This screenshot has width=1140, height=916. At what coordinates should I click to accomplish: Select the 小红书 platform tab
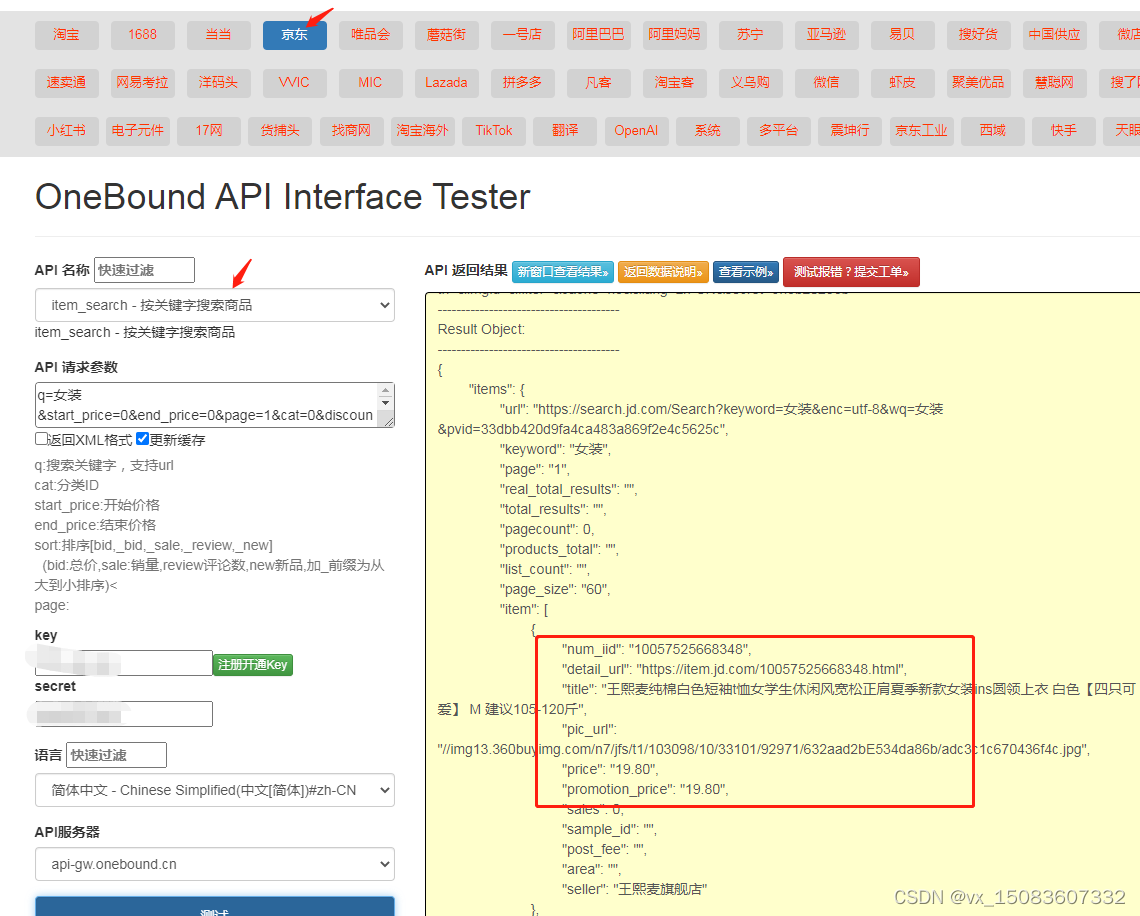coord(67,131)
